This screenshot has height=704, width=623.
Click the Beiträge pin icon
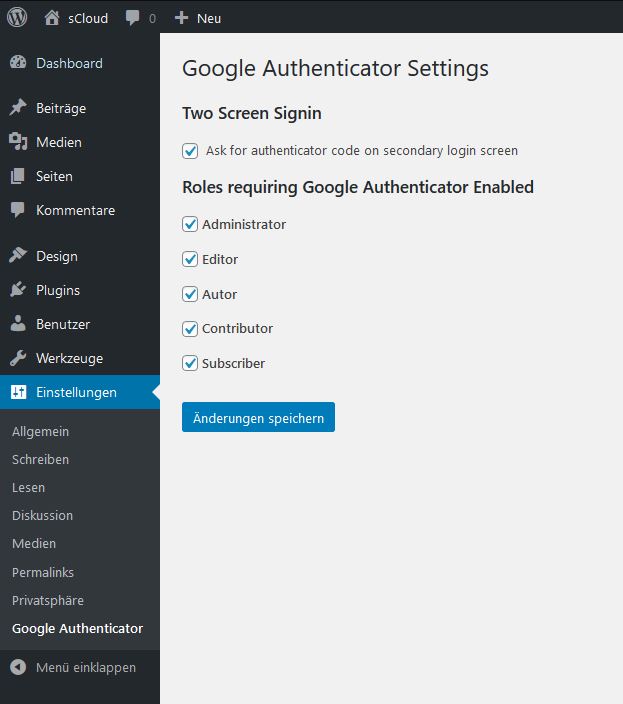pos(18,108)
